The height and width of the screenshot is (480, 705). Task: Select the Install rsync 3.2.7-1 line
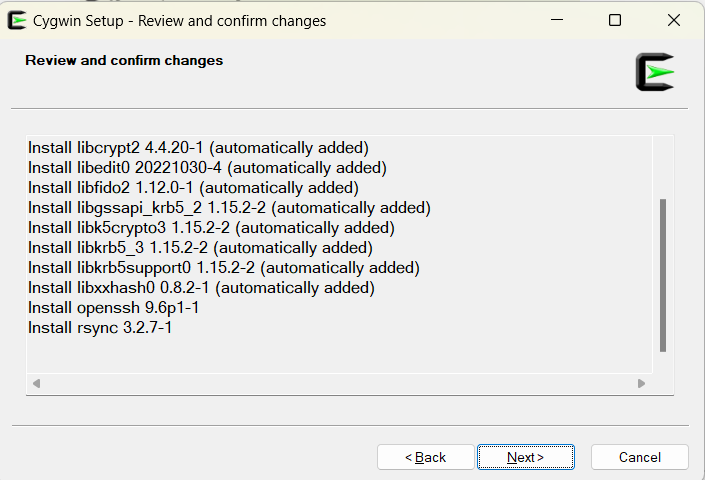pyautogui.click(x=100, y=328)
